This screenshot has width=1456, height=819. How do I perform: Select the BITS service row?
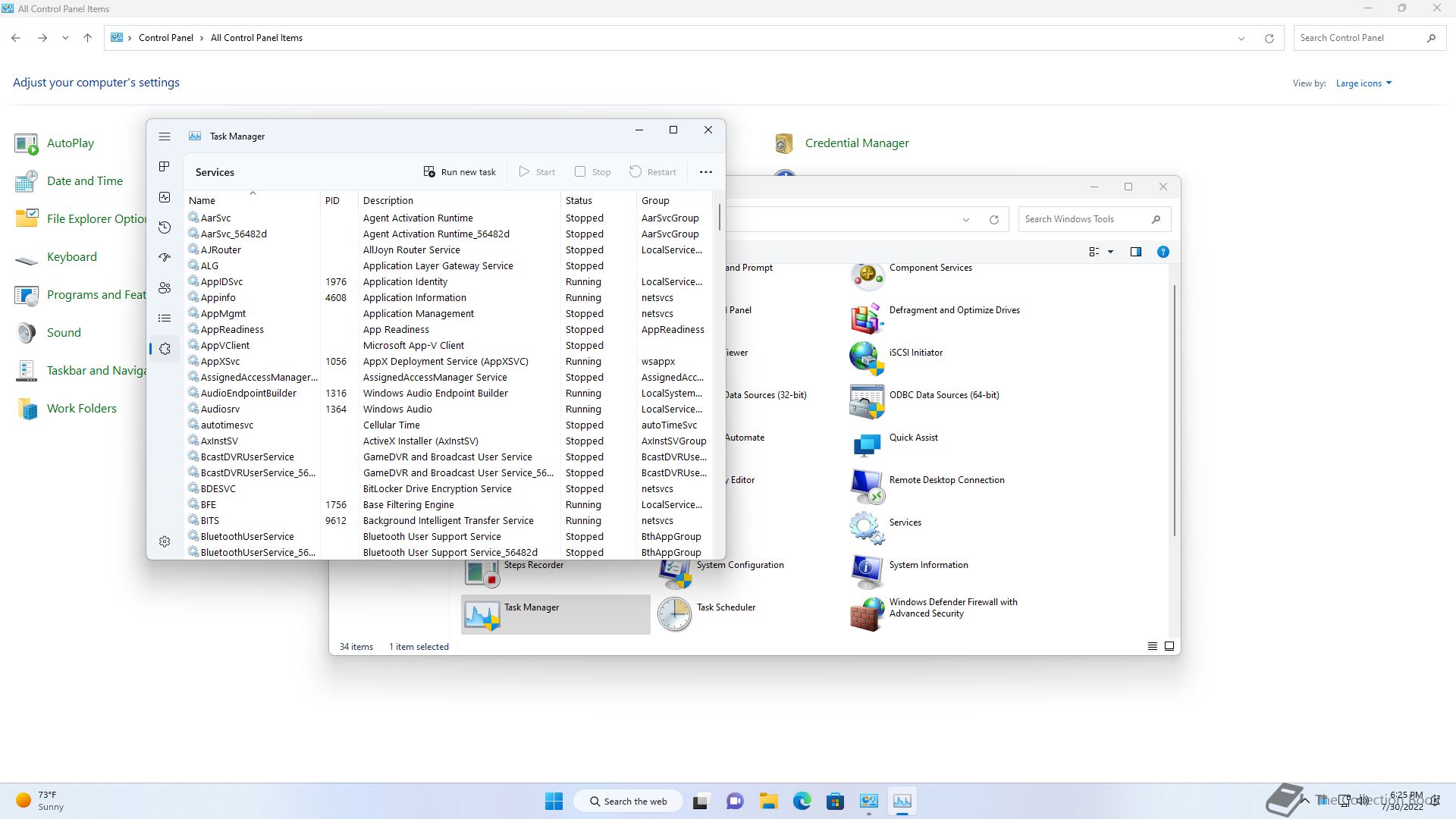click(x=449, y=520)
